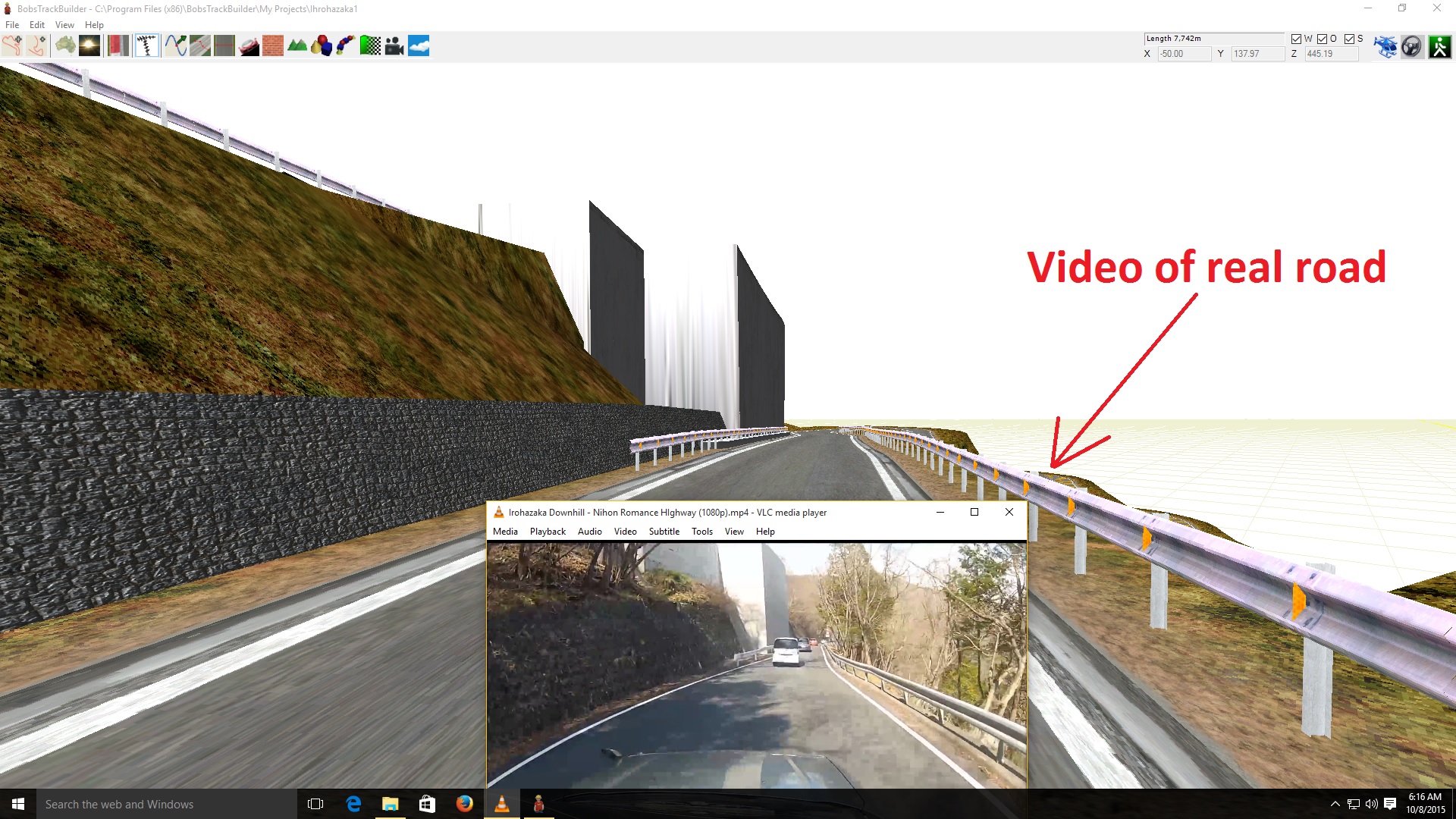Click the add open track path icon

tap(36, 45)
